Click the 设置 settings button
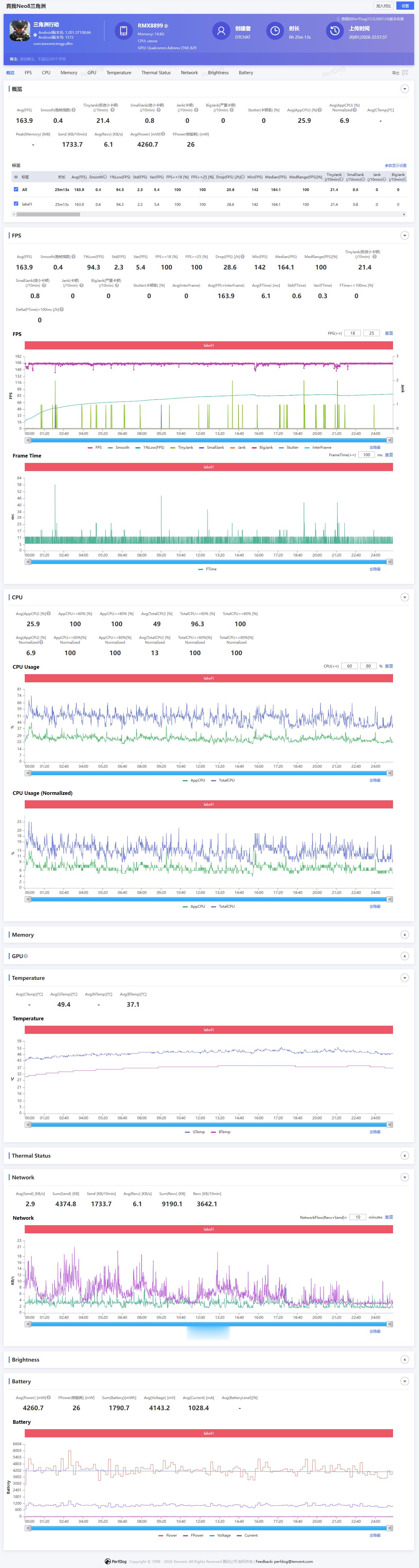419x1568 pixels. [405, 6]
